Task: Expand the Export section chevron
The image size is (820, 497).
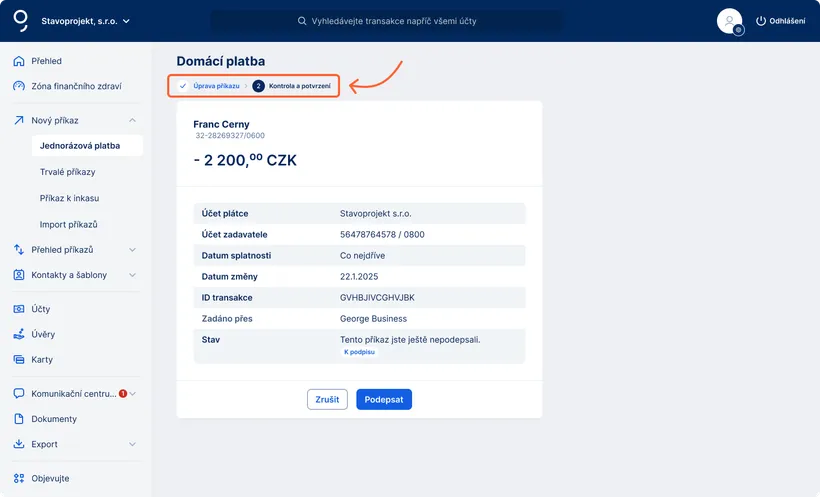Action: [133, 444]
